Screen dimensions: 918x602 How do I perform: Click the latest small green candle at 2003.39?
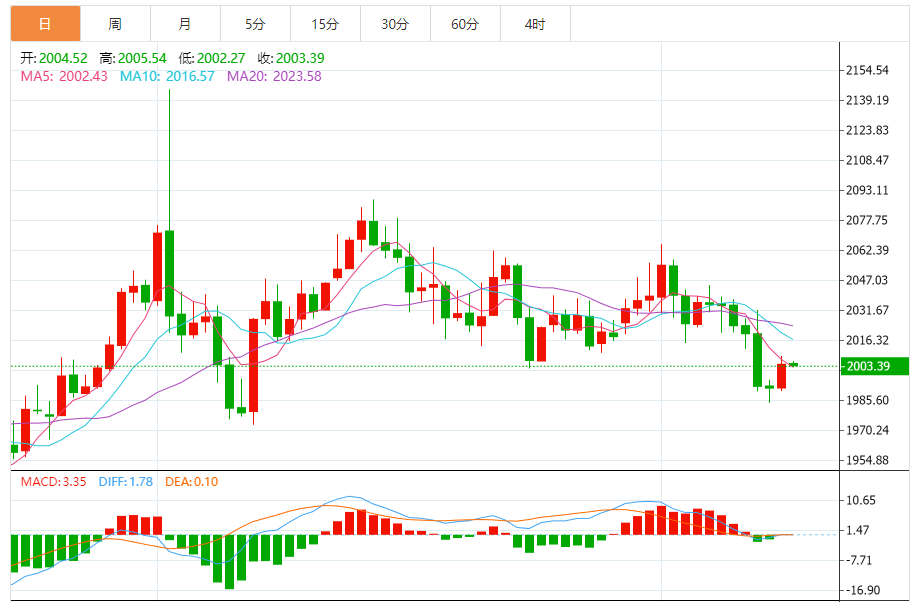point(793,364)
